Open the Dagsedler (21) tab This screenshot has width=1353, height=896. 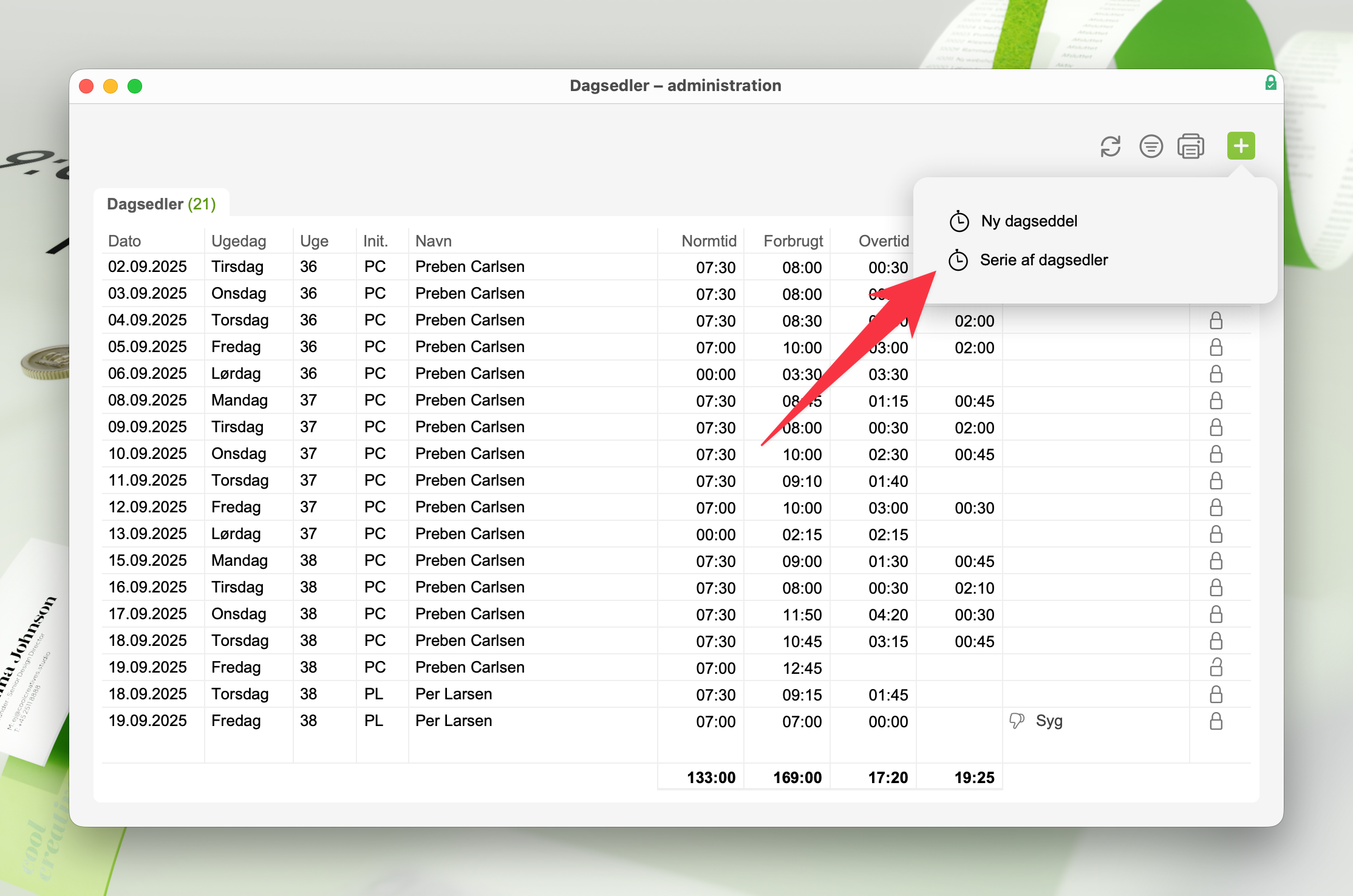162,204
